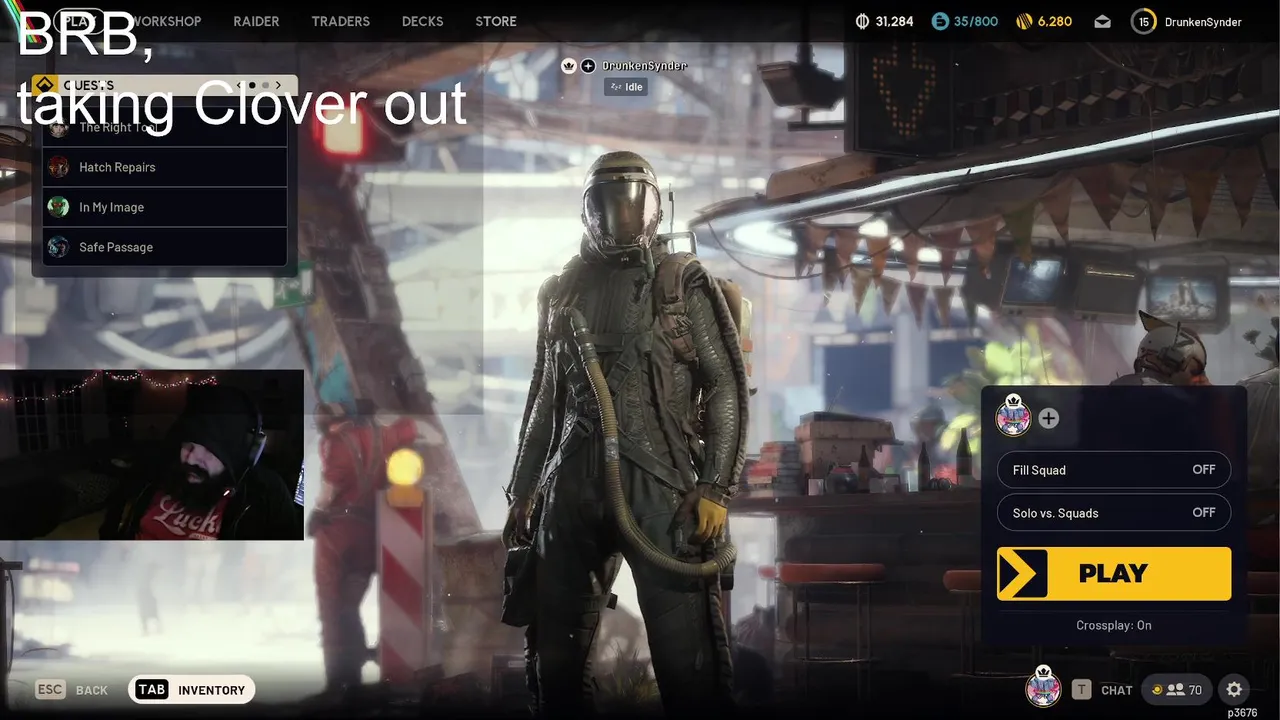
Task: Click the yellow PLAY button
Action: pyautogui.click(x=1114, y=574)
